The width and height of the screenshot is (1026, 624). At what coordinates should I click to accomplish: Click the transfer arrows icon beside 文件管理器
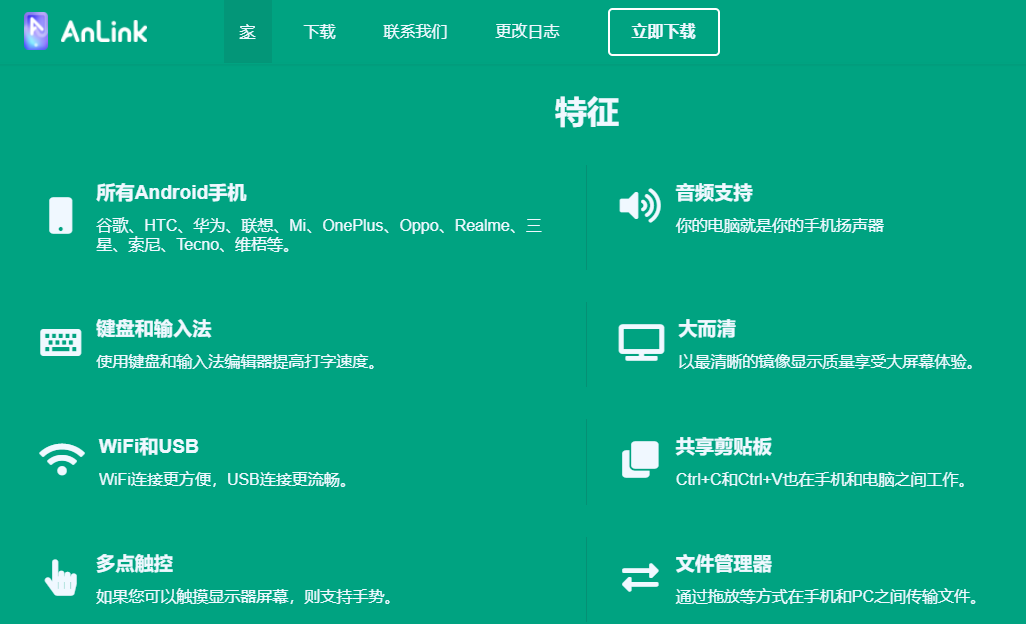[x=640, y=577]
